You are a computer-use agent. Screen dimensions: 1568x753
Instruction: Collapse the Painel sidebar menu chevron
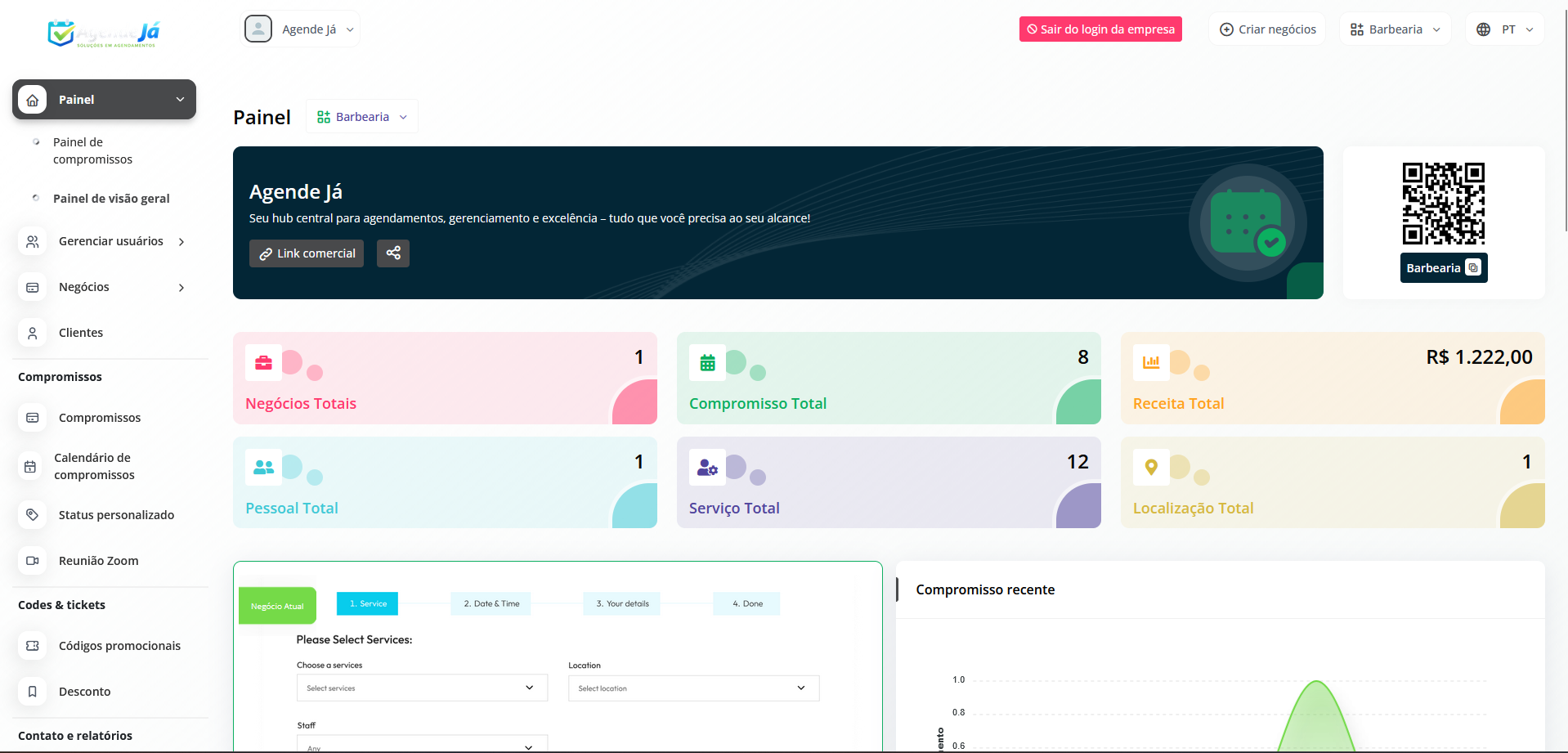pos(180,100)
